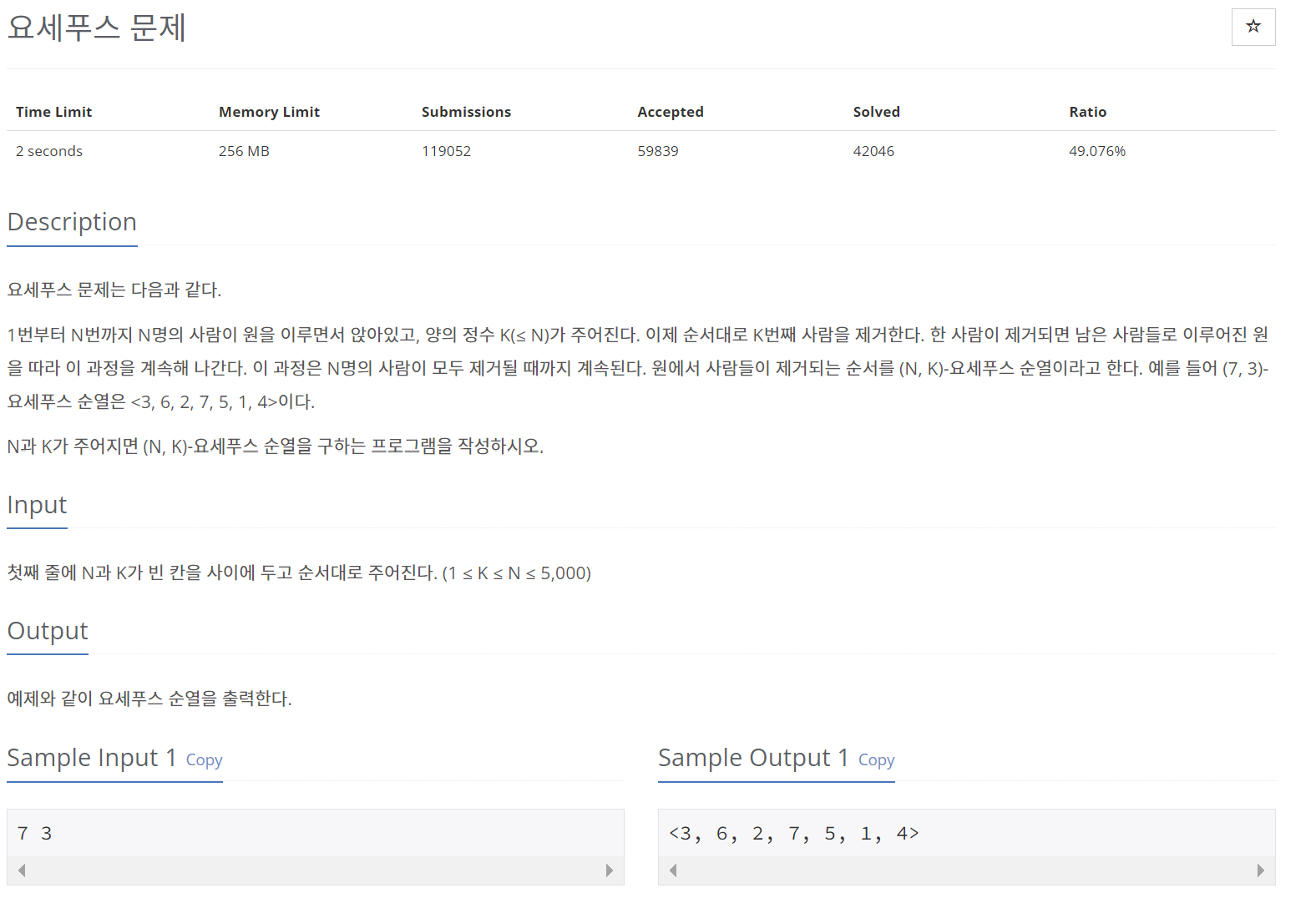Click the Ratio column header
The height and width of the screenshot is (898, 1316).
click(1087, 112)
